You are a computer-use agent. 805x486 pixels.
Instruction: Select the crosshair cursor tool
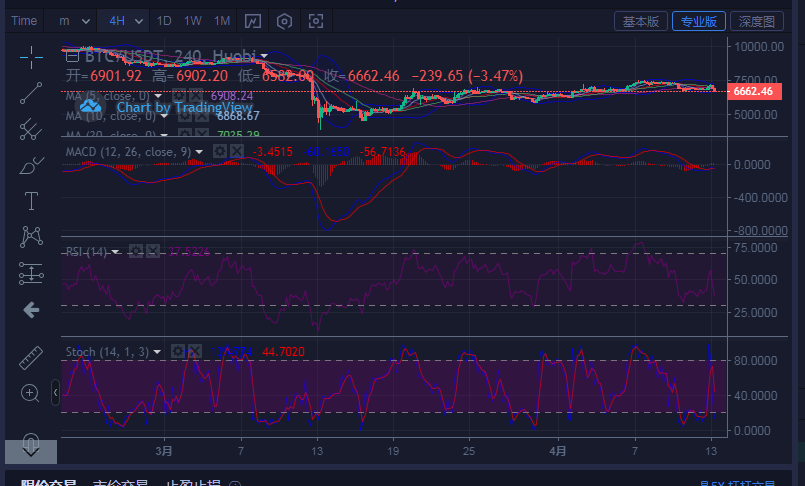31,57
